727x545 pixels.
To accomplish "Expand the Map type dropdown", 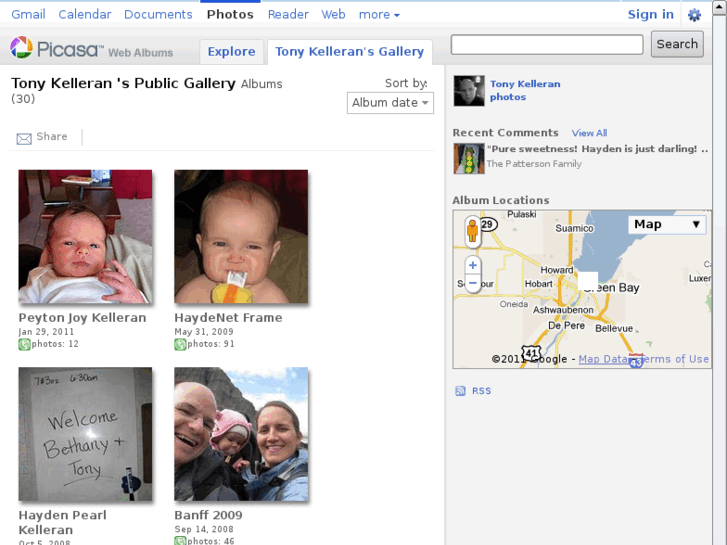I will coord(669,224).
